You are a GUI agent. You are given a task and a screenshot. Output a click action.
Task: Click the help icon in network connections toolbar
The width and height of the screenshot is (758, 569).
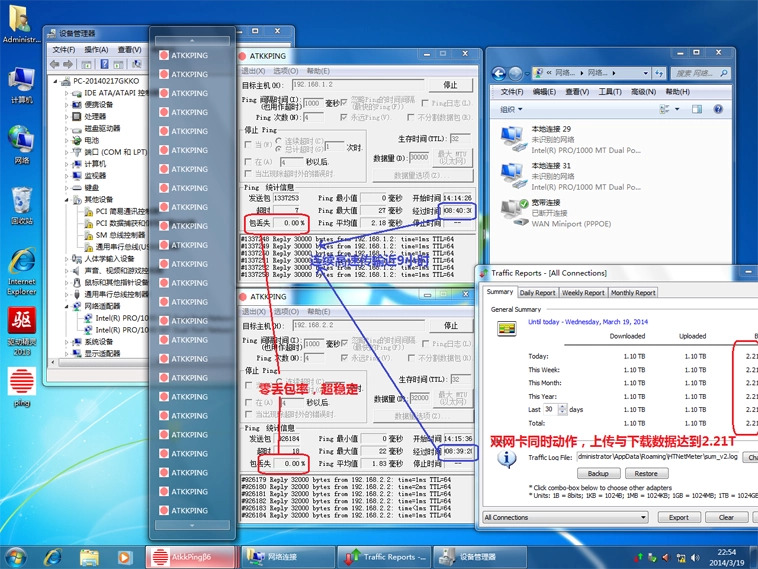(717, 109)
